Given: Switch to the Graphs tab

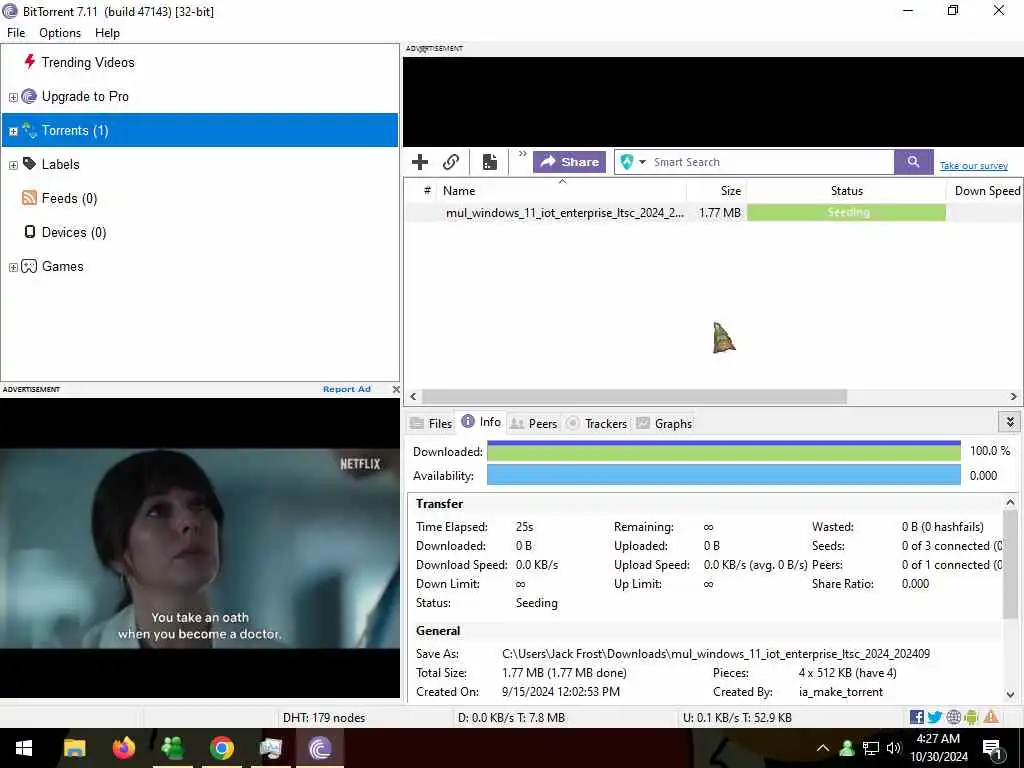Looking at the screenshot, I should click(664, 423).
